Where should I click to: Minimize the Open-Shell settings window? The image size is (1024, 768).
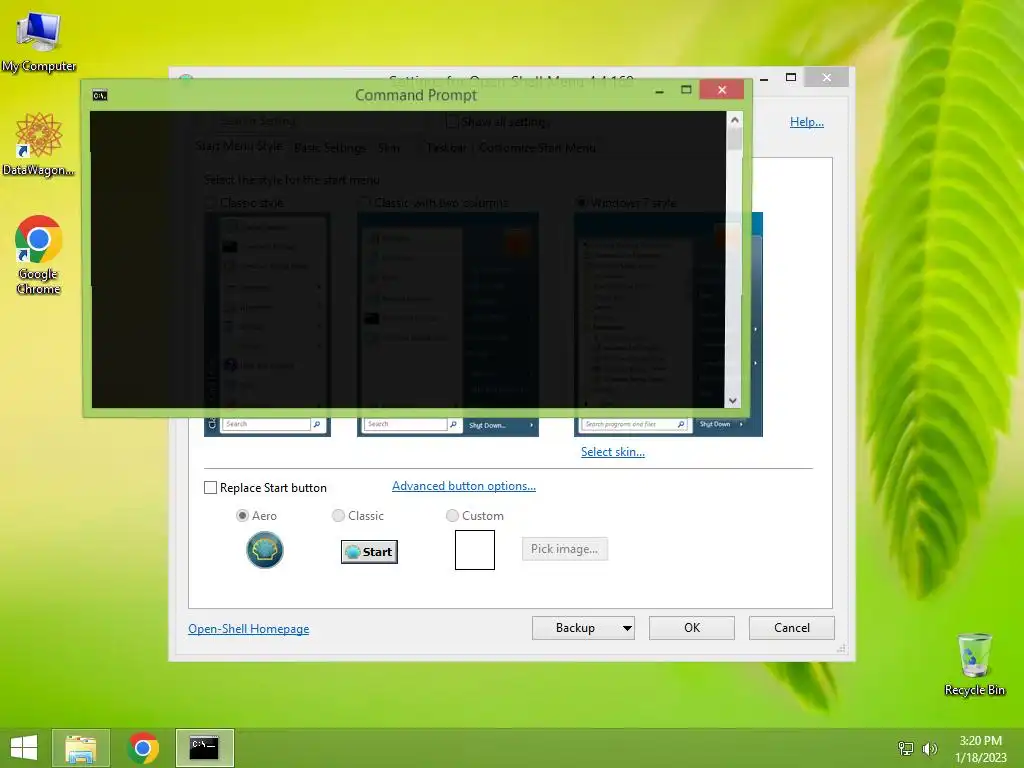point(764,78)
